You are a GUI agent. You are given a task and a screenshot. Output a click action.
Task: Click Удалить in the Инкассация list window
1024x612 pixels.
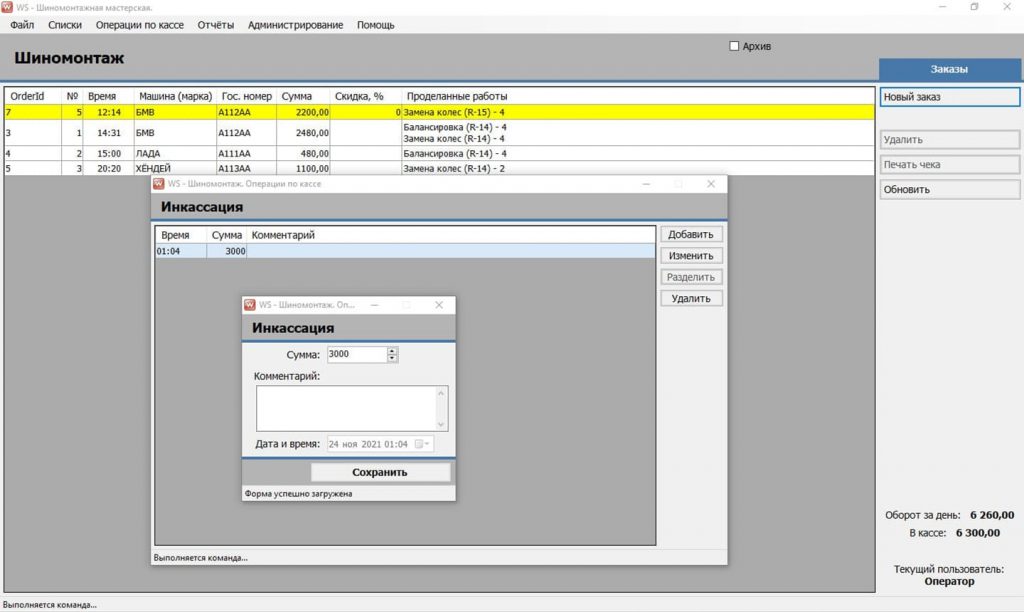(691, 298)
